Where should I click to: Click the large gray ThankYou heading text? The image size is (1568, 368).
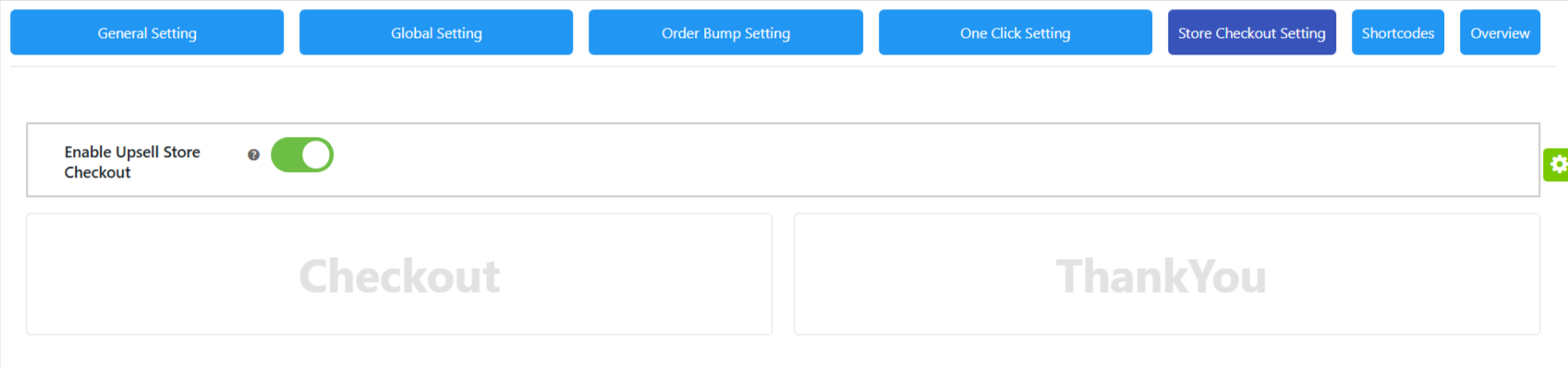[1161, 276]
